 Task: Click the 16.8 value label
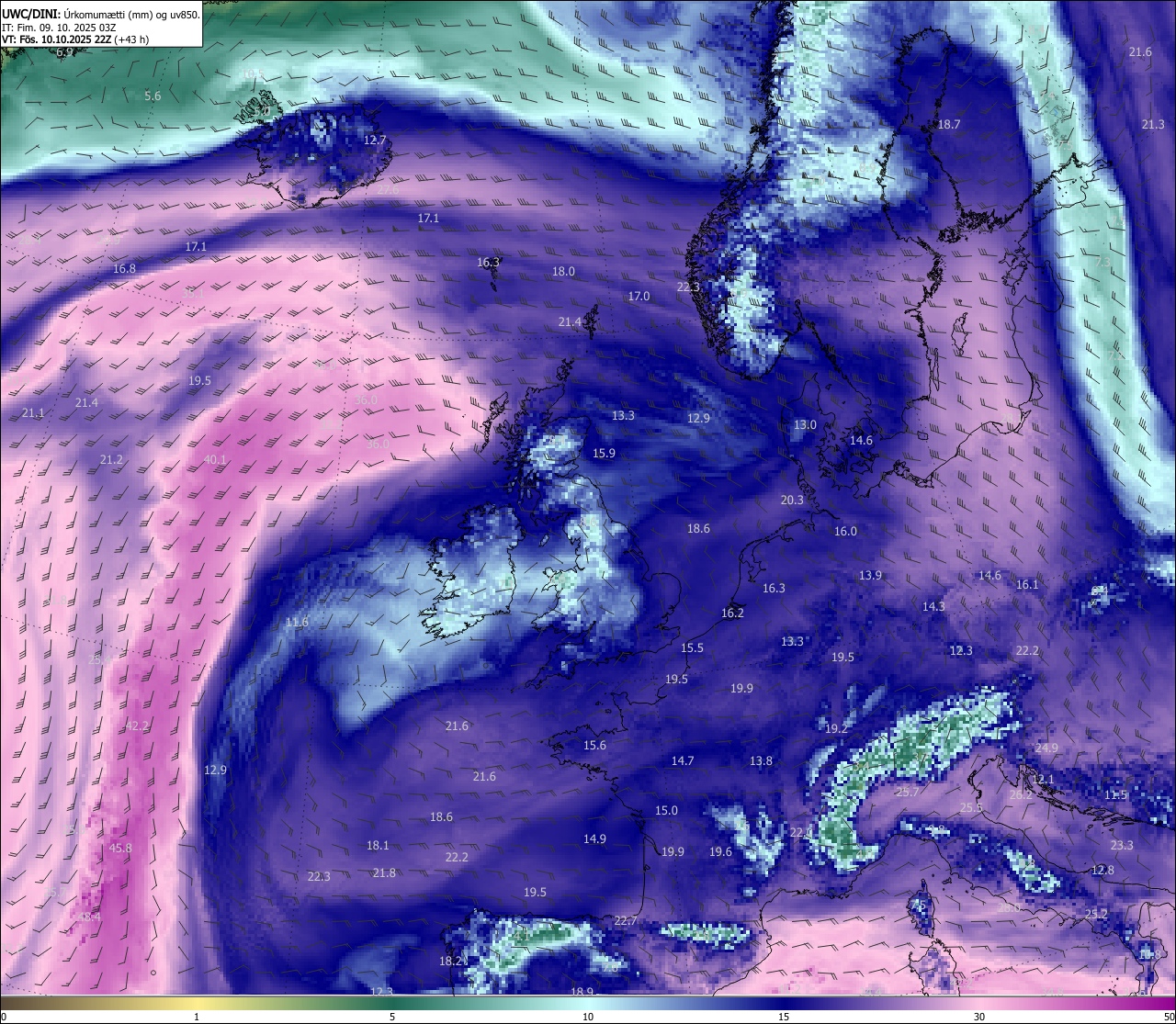[124, 269]
